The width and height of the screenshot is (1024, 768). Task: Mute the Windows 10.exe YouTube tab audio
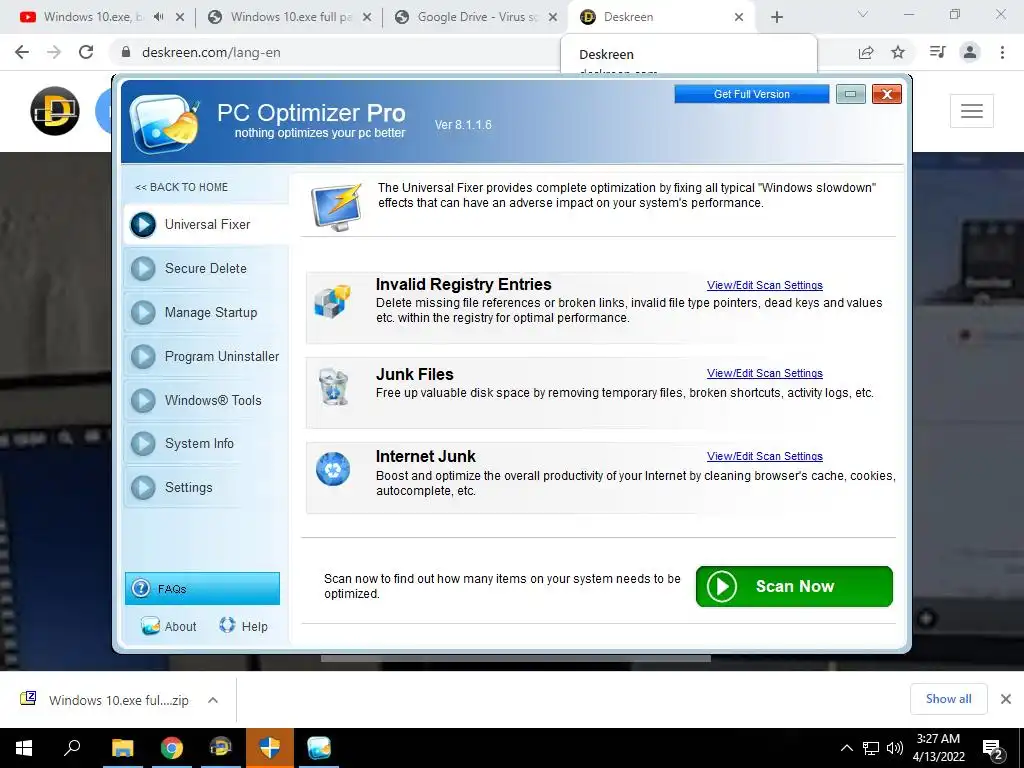pyautogui.click(x=159, y=17)
